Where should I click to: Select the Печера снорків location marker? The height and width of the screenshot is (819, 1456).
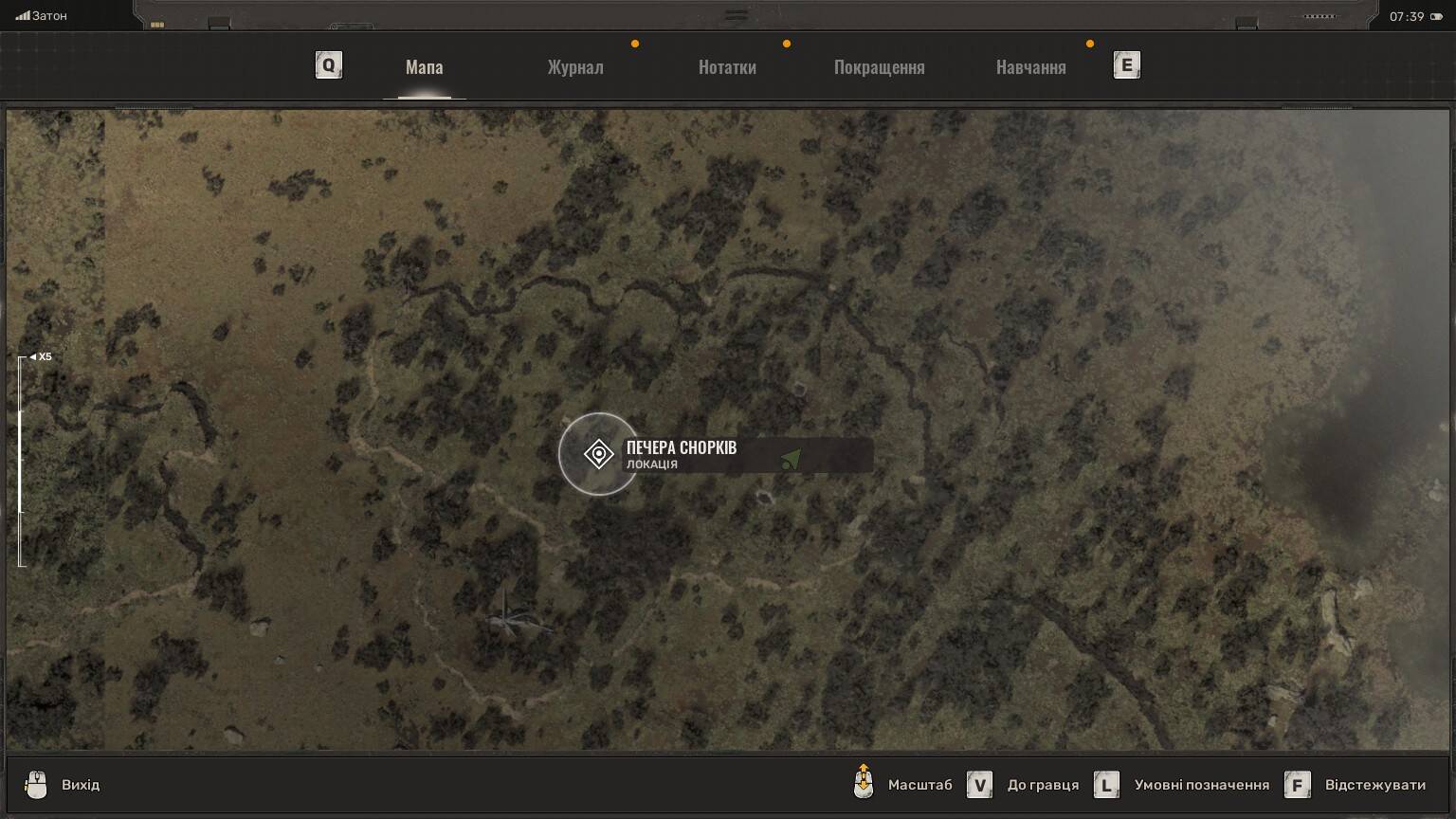(599, 454)
